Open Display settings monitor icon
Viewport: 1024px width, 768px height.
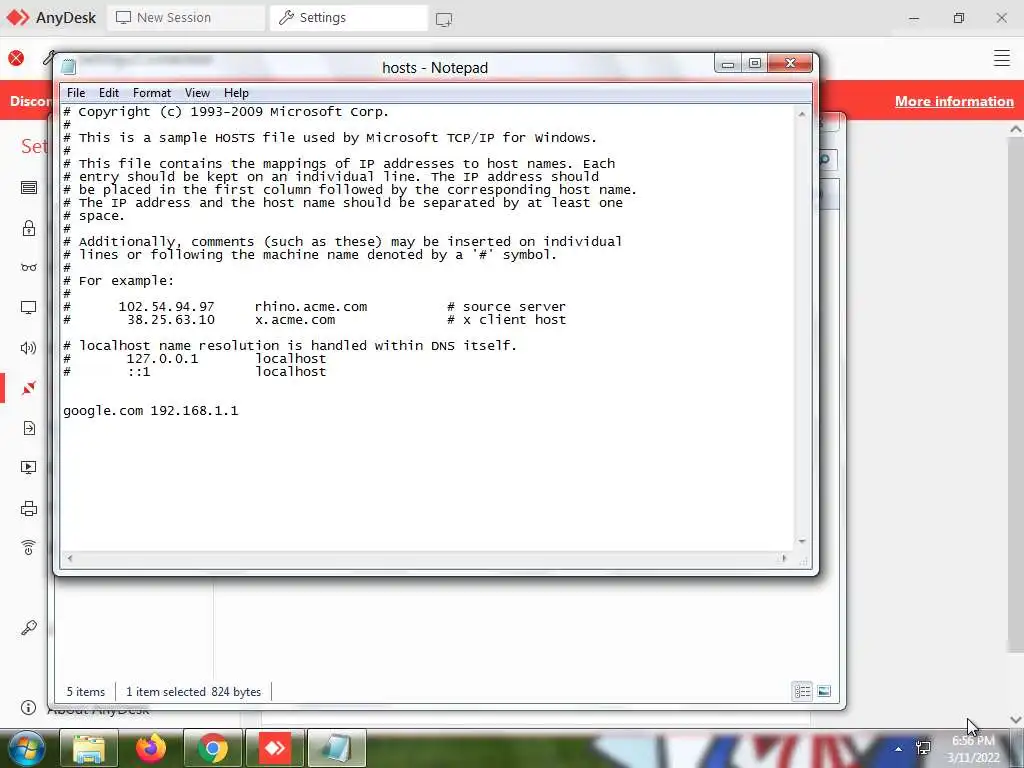coord(29,308)
